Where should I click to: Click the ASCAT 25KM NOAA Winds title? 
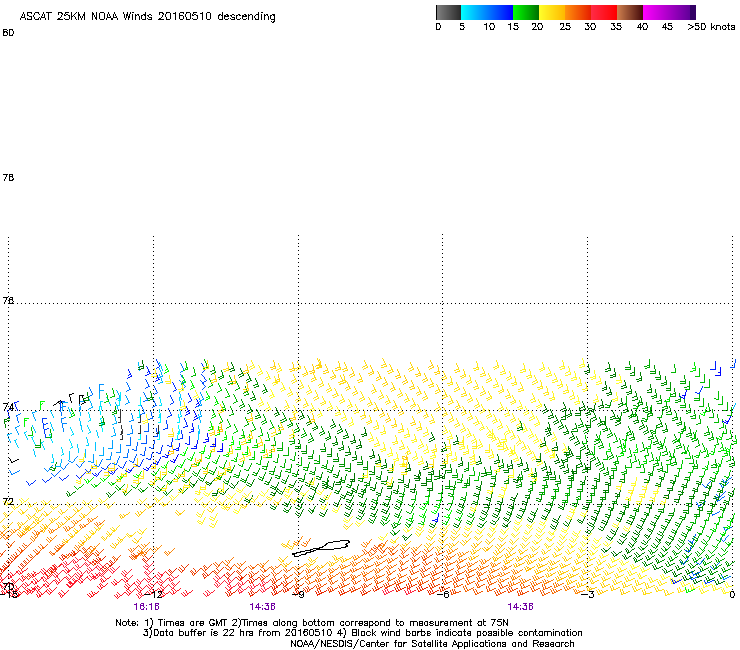coord(147,17)
